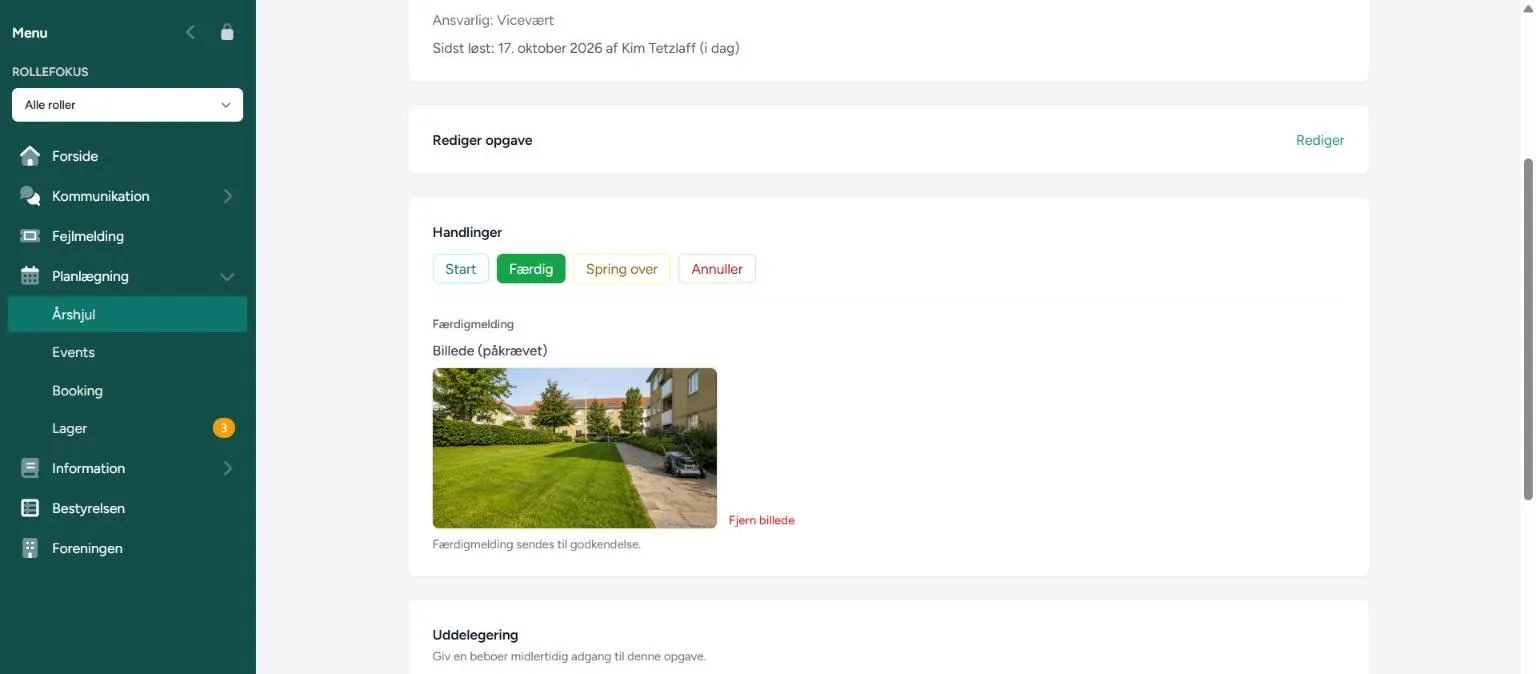Viewport: 1536px width, 674px height.
Task: Collapse the menu with the back chevron
Action: (x=190, y=32)
